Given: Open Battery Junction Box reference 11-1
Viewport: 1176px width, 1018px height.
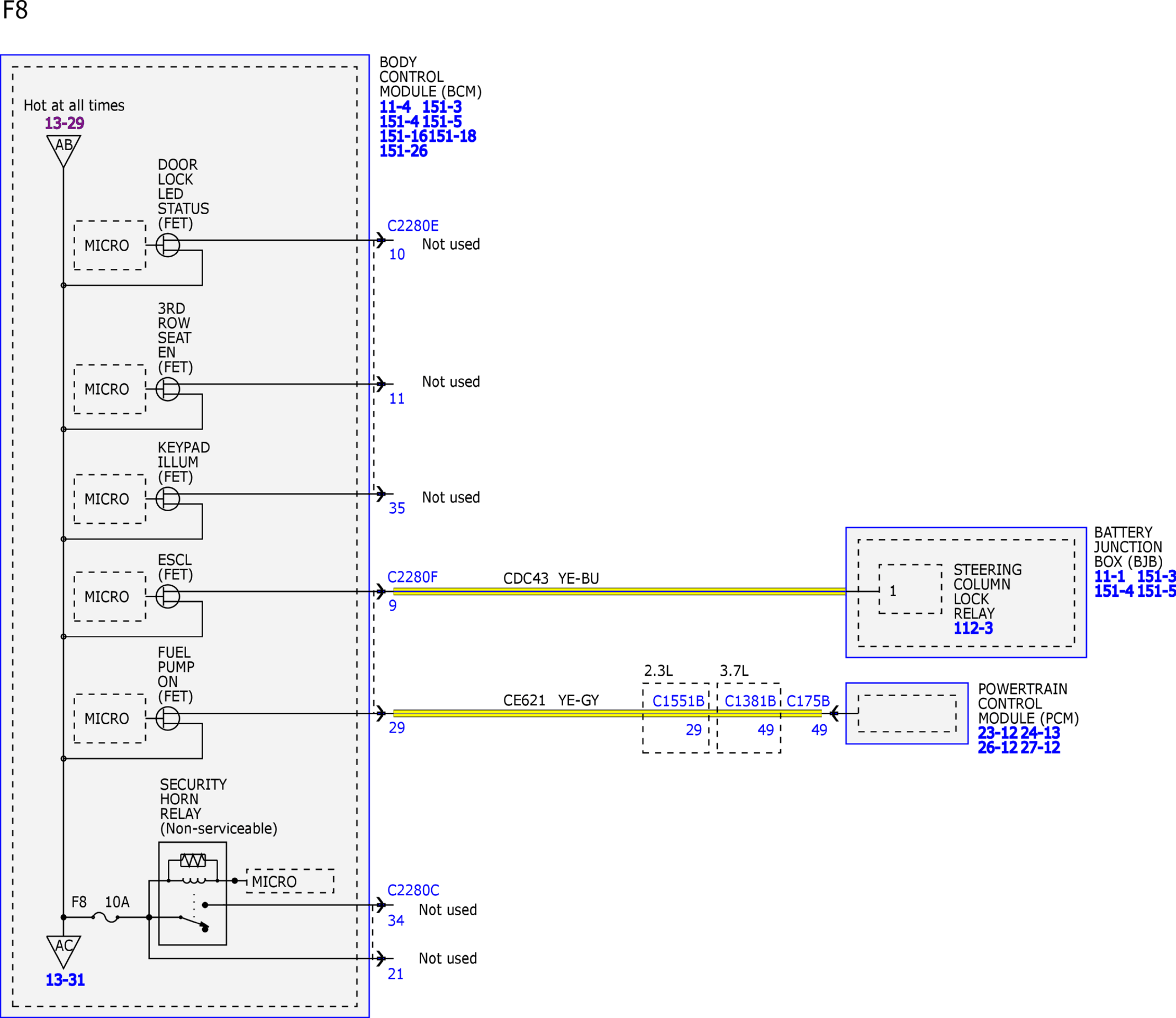Looking at the screenshot, I should coord(1110,576).
